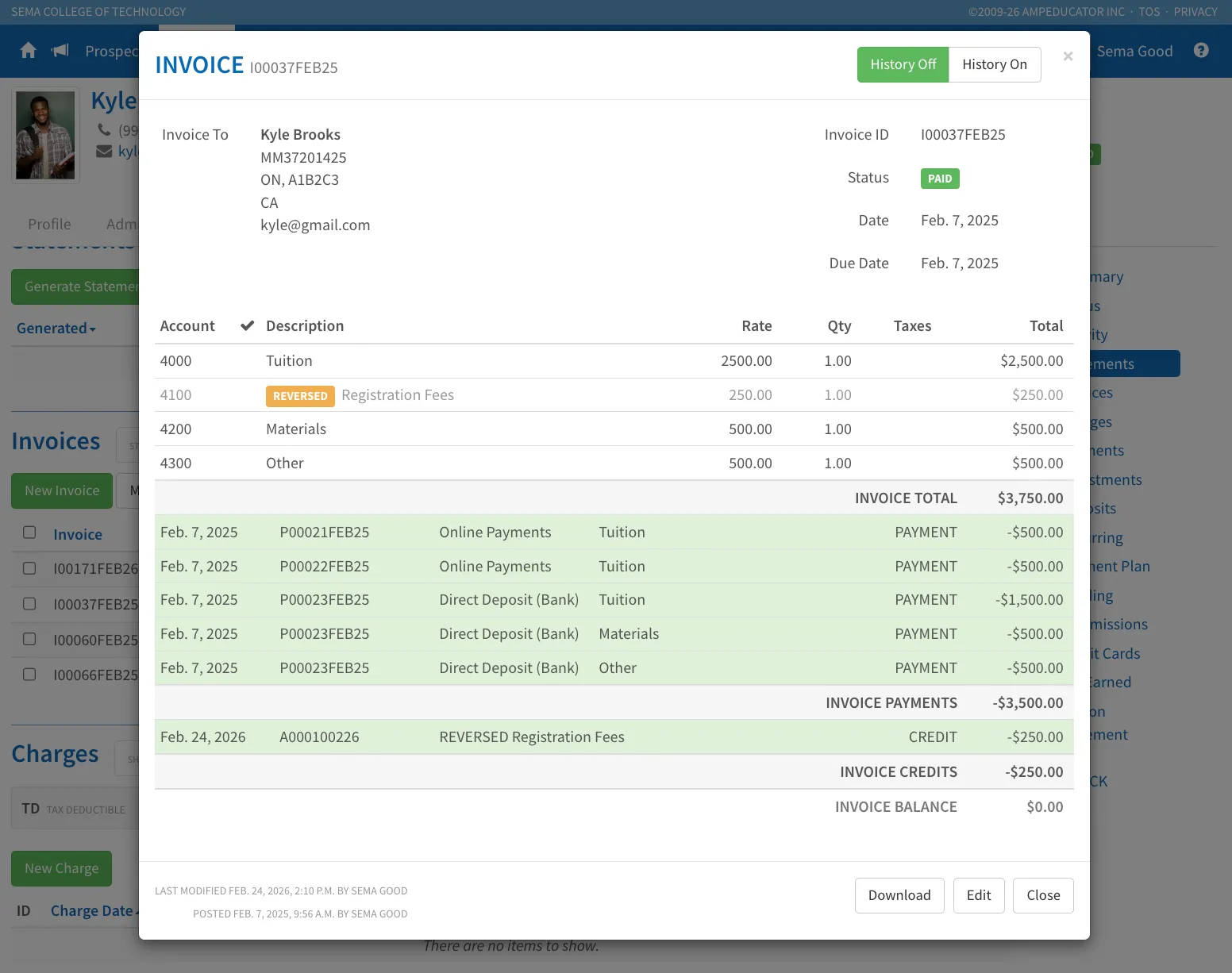Open the TOS link in the header
The width and height of the screenshot is (1232, 973).
pos(1149,12)
